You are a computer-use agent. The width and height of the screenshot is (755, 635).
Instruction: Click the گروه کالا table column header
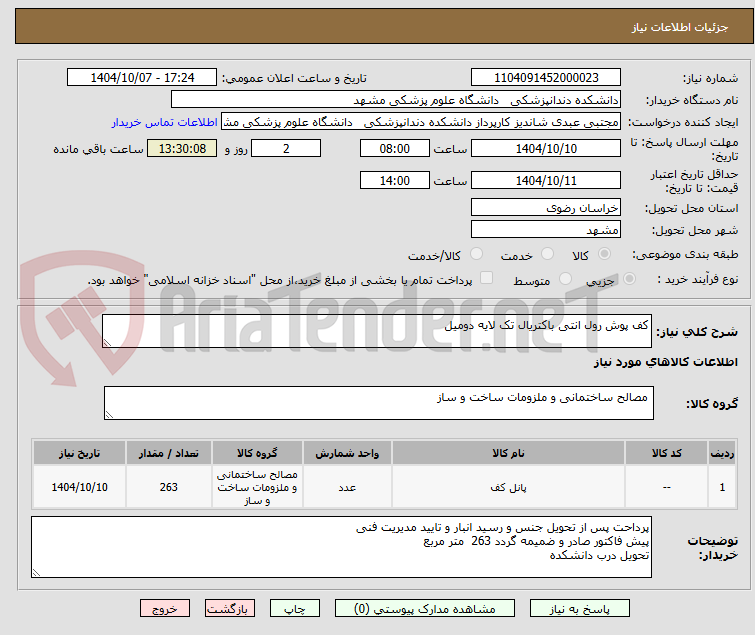point(257,453)
